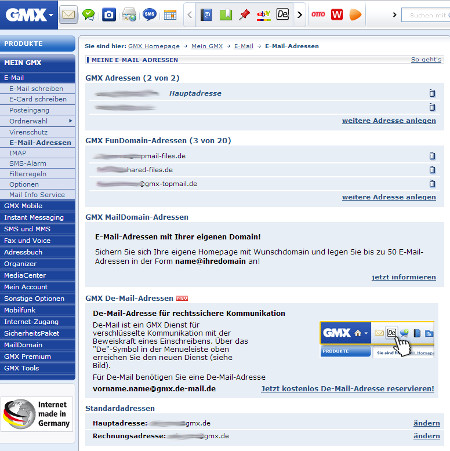Expand partner shortcuts with the far-right chevron
The width and height of the screenshot is (450, 451).
pyautogui.click(x=394, y=15)
